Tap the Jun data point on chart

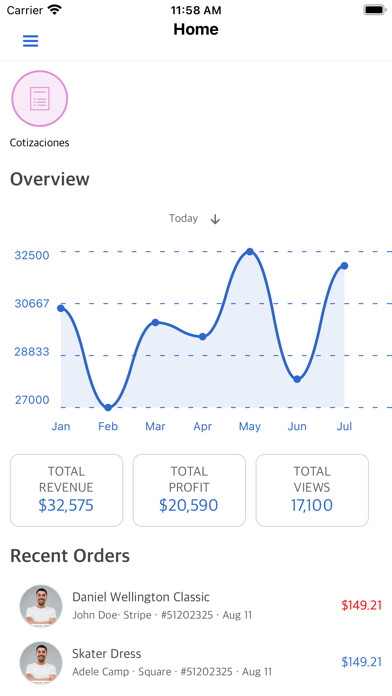pos(297,379)
